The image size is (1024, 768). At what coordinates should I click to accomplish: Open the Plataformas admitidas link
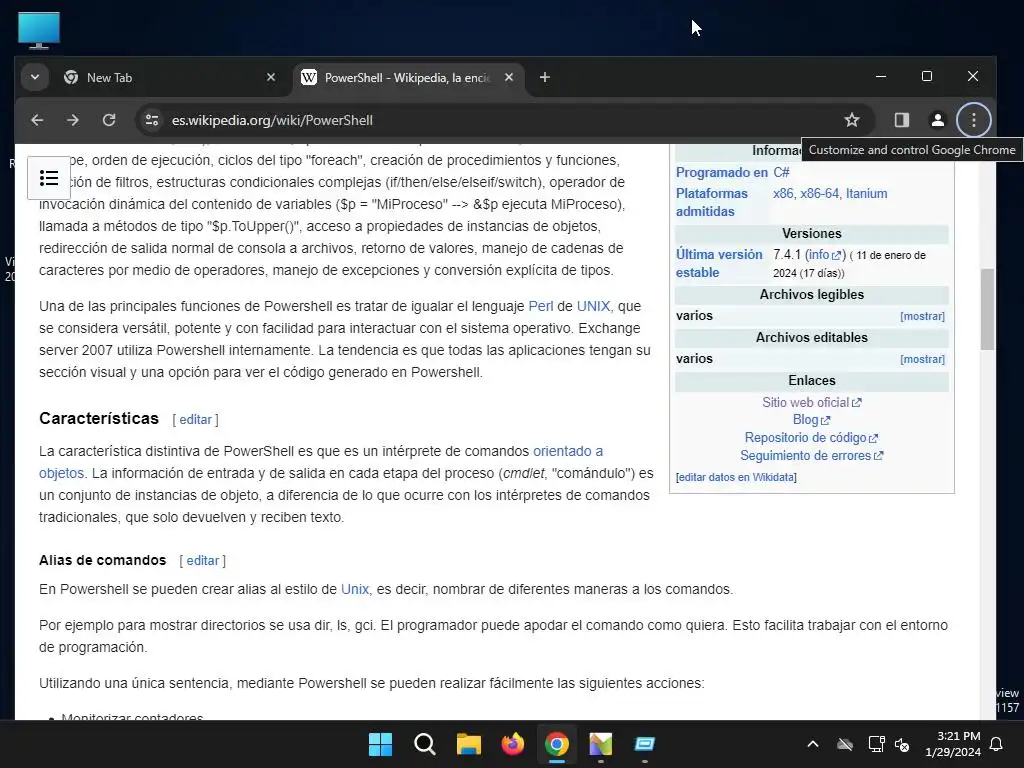[x=712, y=202]
